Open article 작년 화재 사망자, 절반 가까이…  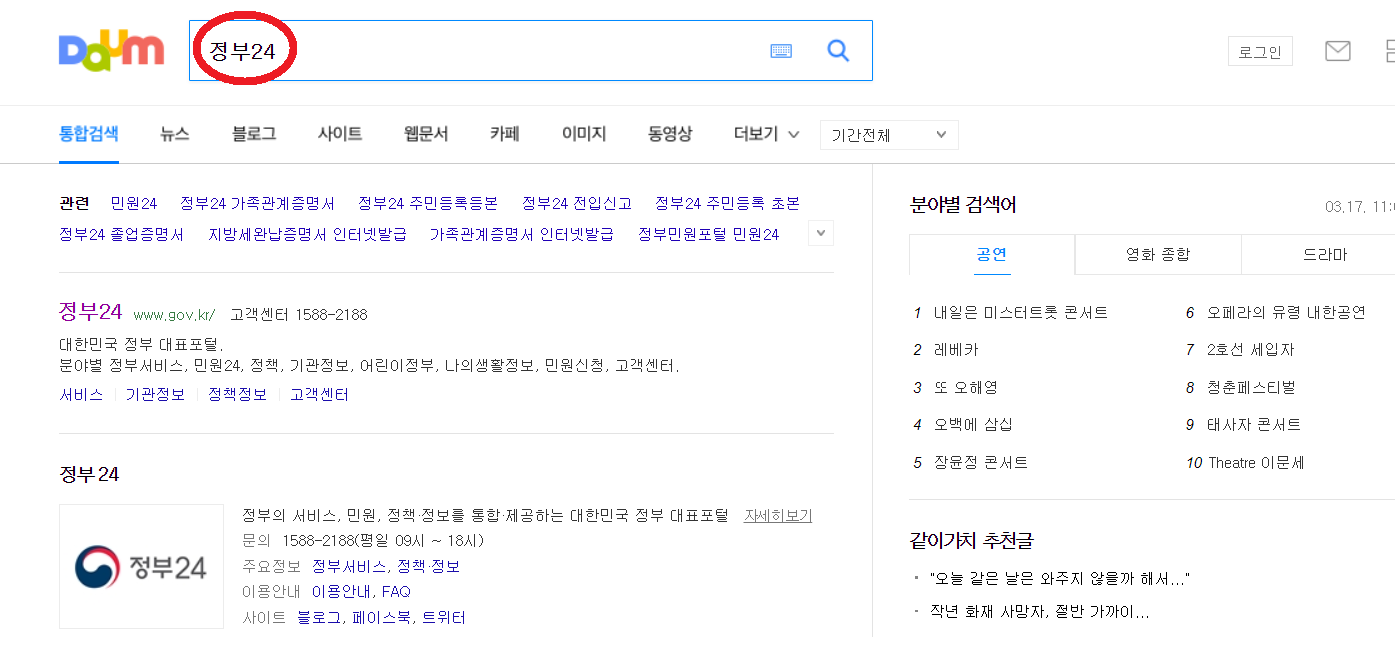pyautogui.click(x=1040, y=610)
